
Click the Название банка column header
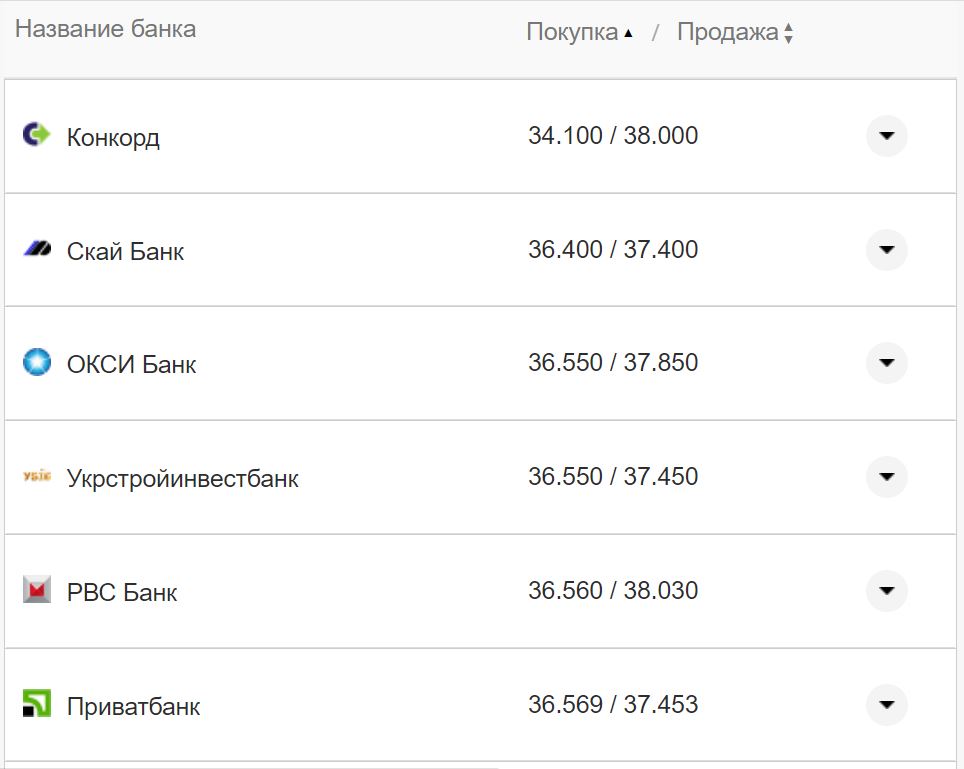tap(105, 29)
